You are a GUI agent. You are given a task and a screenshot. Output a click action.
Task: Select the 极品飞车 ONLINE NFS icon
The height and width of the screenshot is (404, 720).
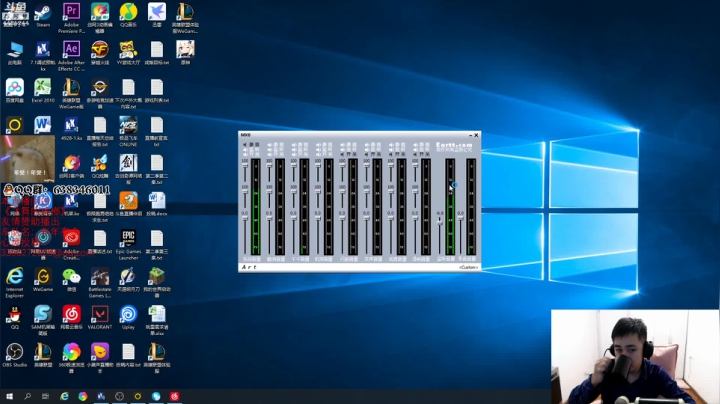pyautogui.click(x=128, y=131)
